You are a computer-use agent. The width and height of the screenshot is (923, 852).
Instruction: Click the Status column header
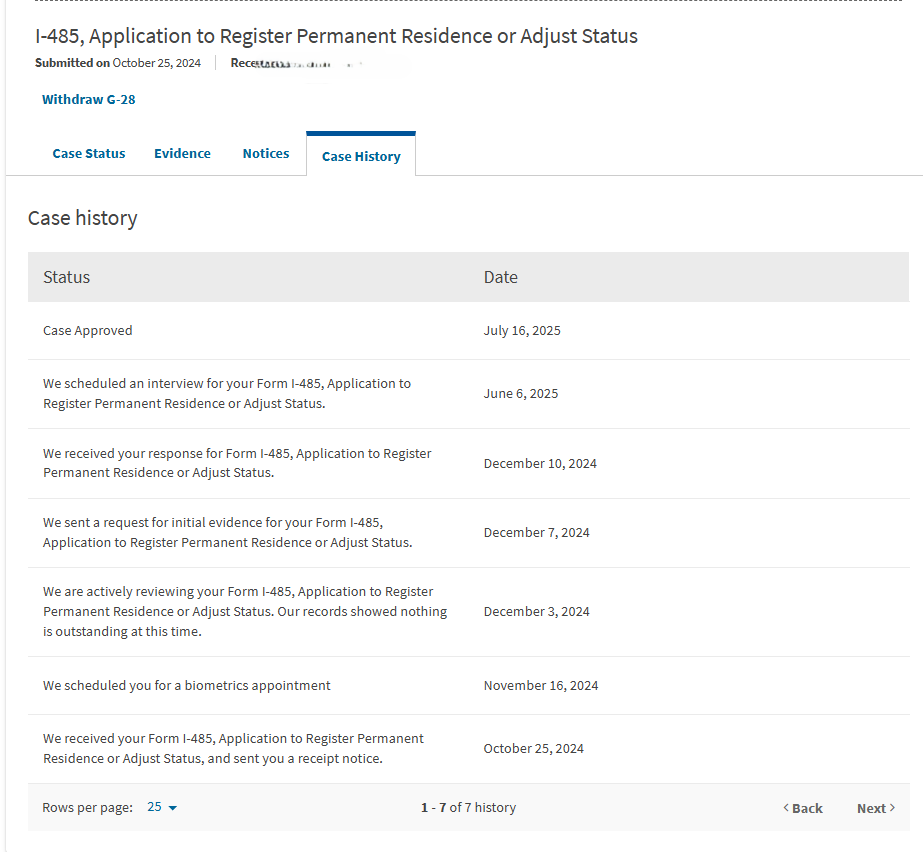pyautogui.click(x=67, y=277)
